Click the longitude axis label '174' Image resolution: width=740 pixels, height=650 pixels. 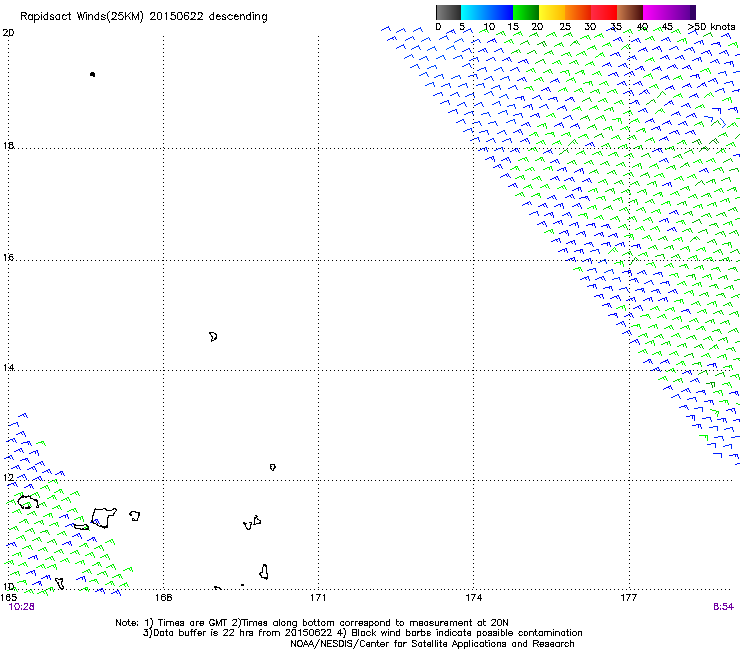(x=473, y=598)
